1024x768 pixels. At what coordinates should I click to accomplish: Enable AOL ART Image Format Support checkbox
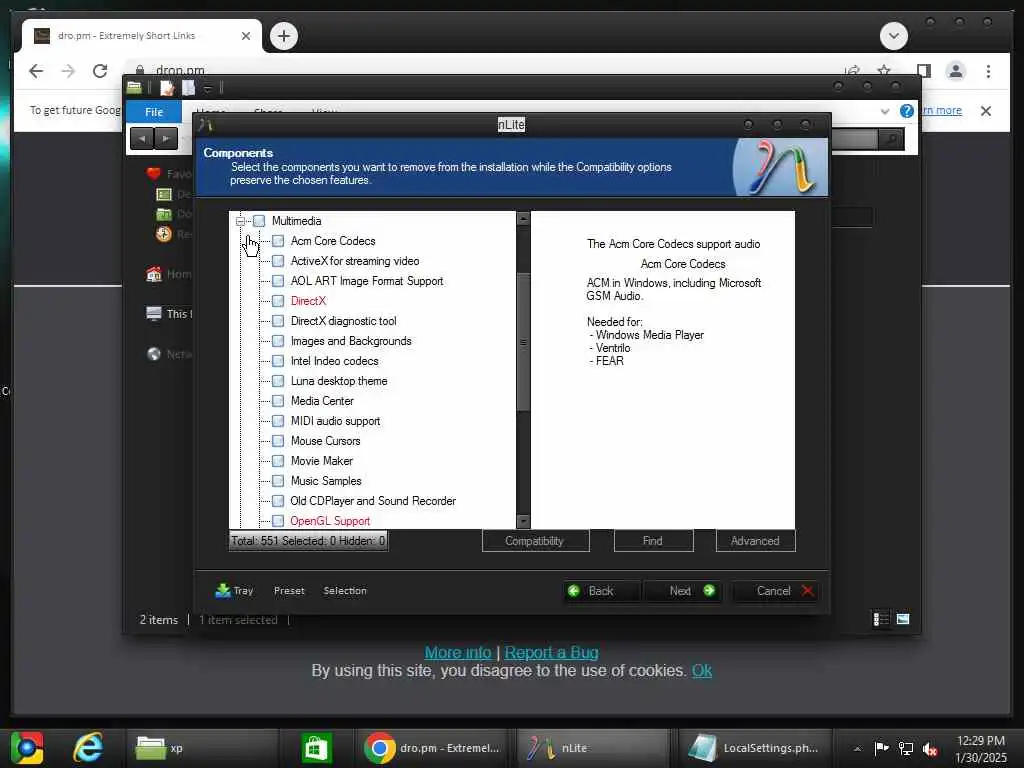[278, 281]
